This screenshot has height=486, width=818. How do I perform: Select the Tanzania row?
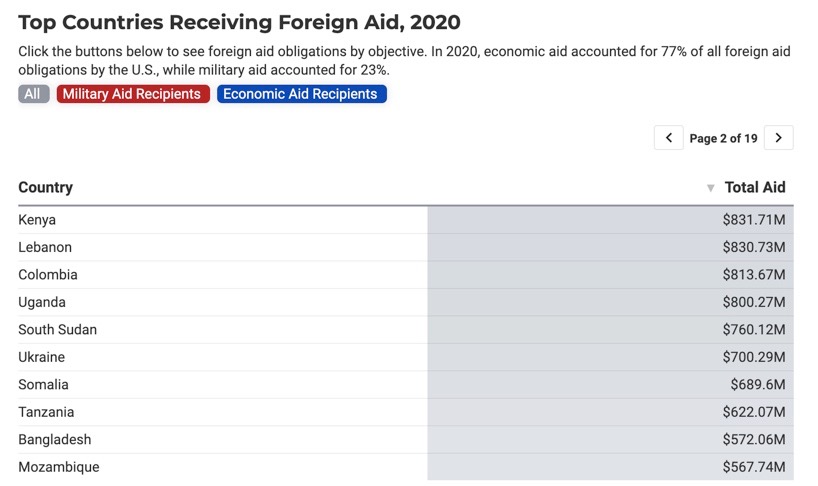[x=406, y=412]
